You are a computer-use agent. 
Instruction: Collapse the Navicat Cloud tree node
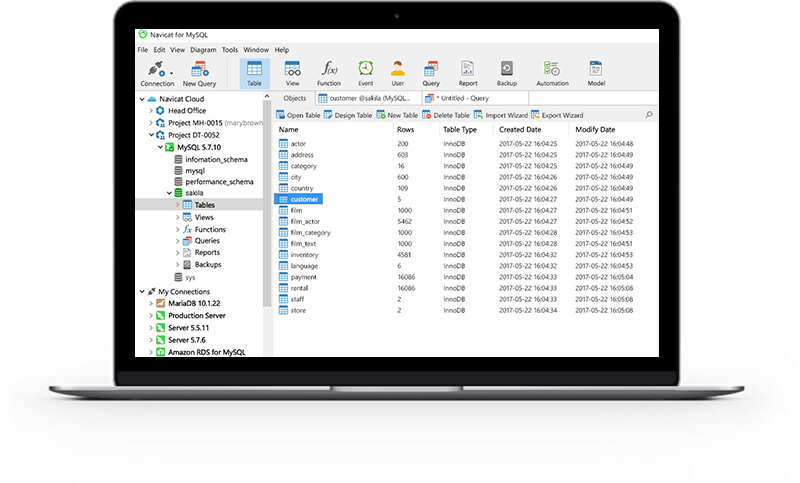(142, 99)
